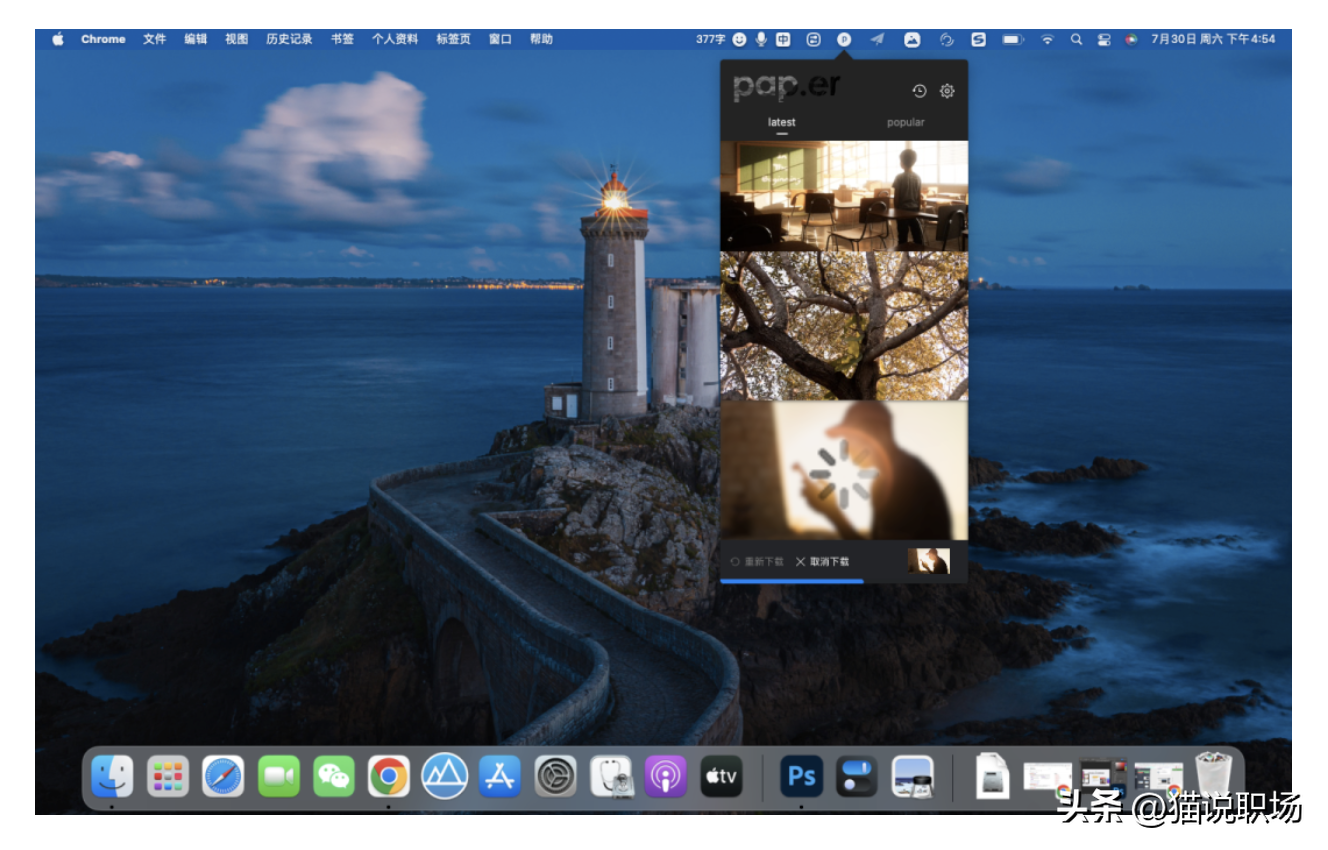
Task: Open the Wi-Fi status menu
Action: (1047, 39)
